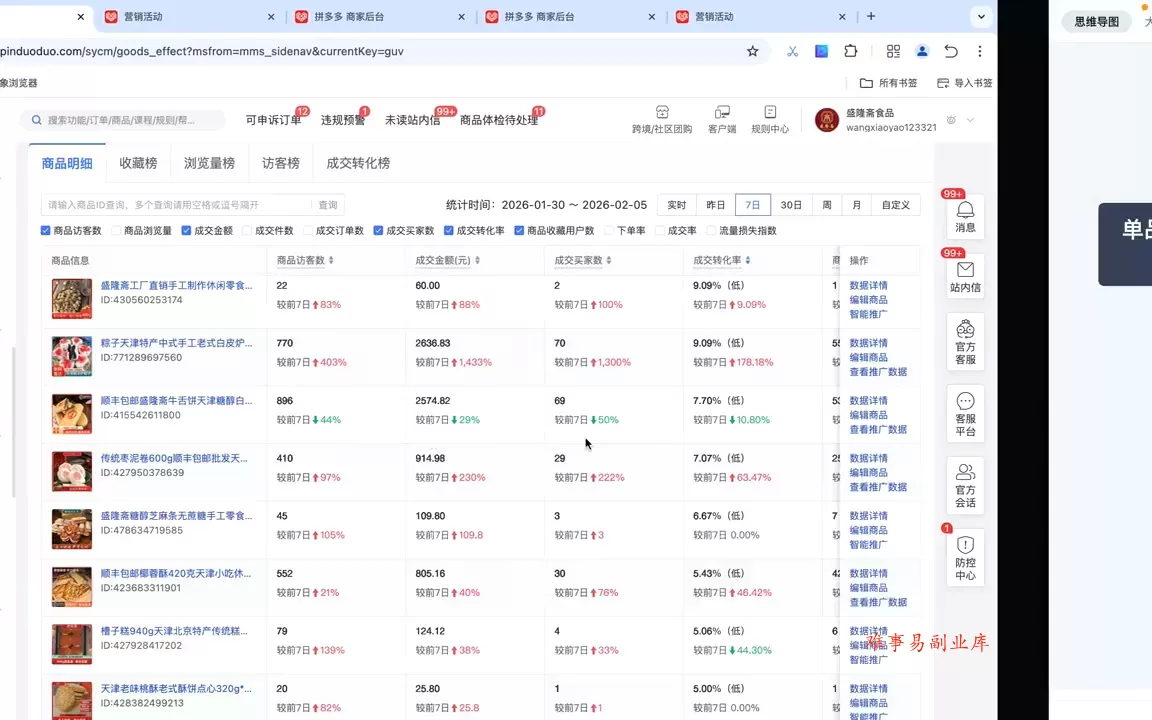Open 智能推广 for 盛隆斋糖醇芝麻条 product
Viewport: 1152px width, 720px height.
(x=868, y=544)
